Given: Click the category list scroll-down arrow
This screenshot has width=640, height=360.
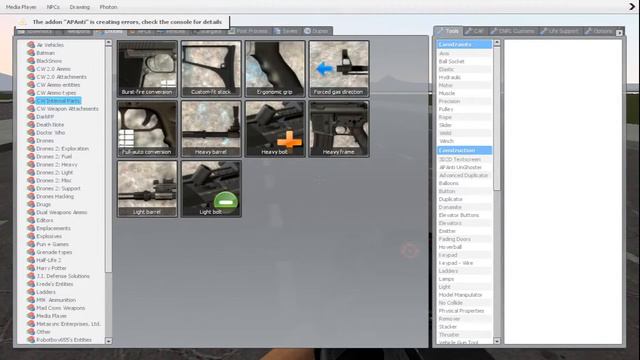Looking at the screenshot, I should (109, 340).
